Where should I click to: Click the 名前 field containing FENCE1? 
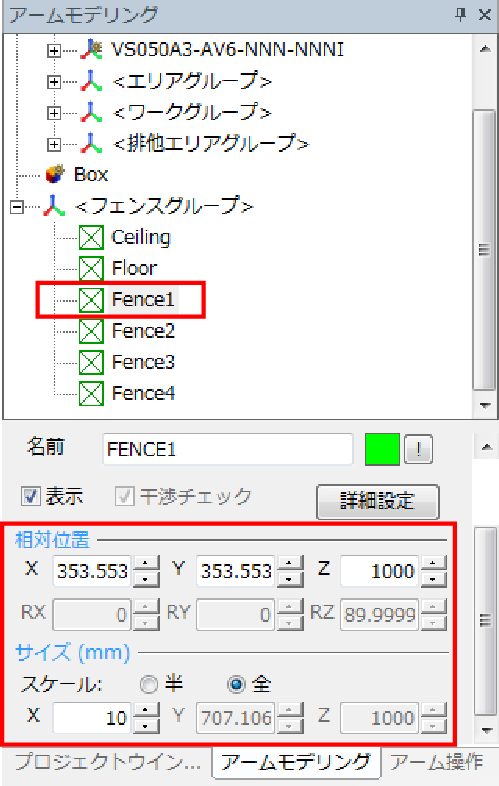point(228,449)
